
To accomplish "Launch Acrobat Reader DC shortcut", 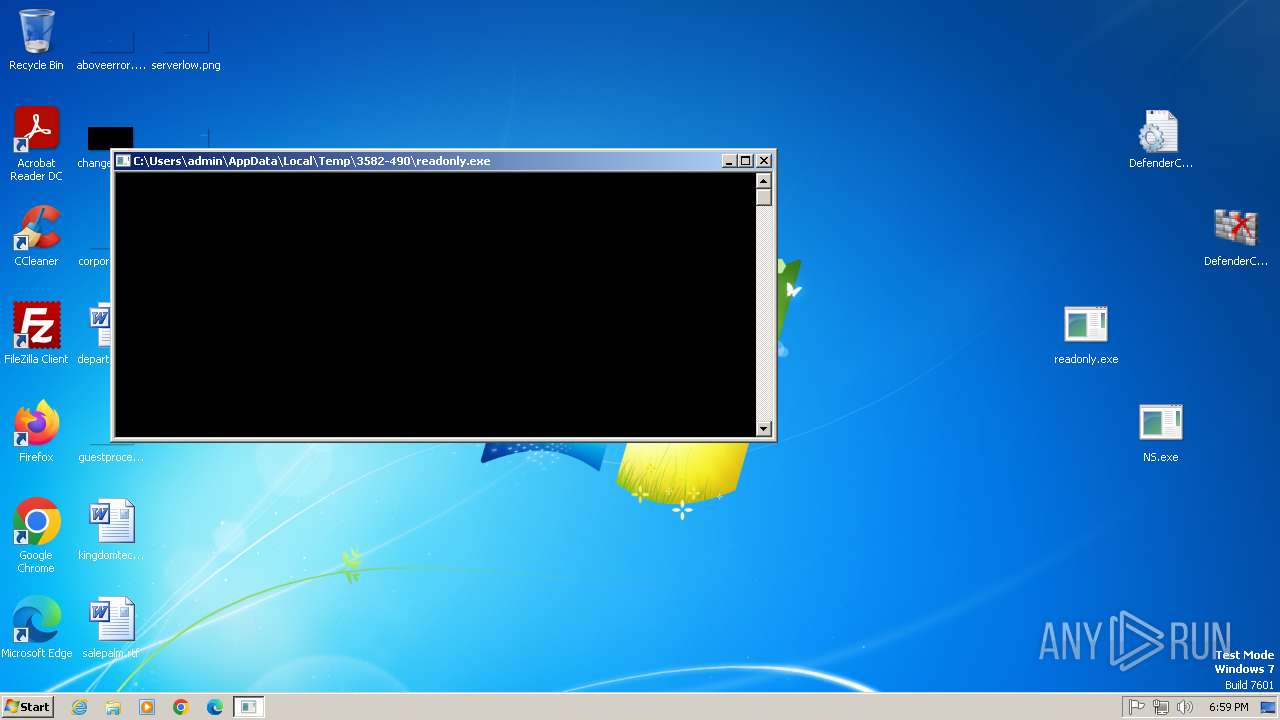I will click(x=36, y=143).
